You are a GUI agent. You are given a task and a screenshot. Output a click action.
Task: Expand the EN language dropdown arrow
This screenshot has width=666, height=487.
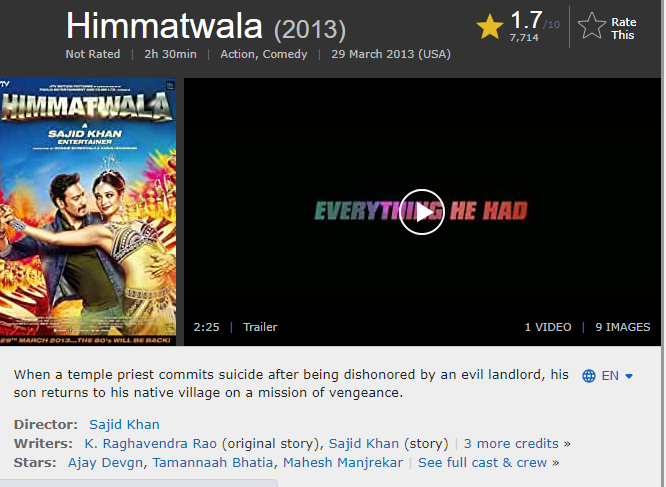pos(629,376)
